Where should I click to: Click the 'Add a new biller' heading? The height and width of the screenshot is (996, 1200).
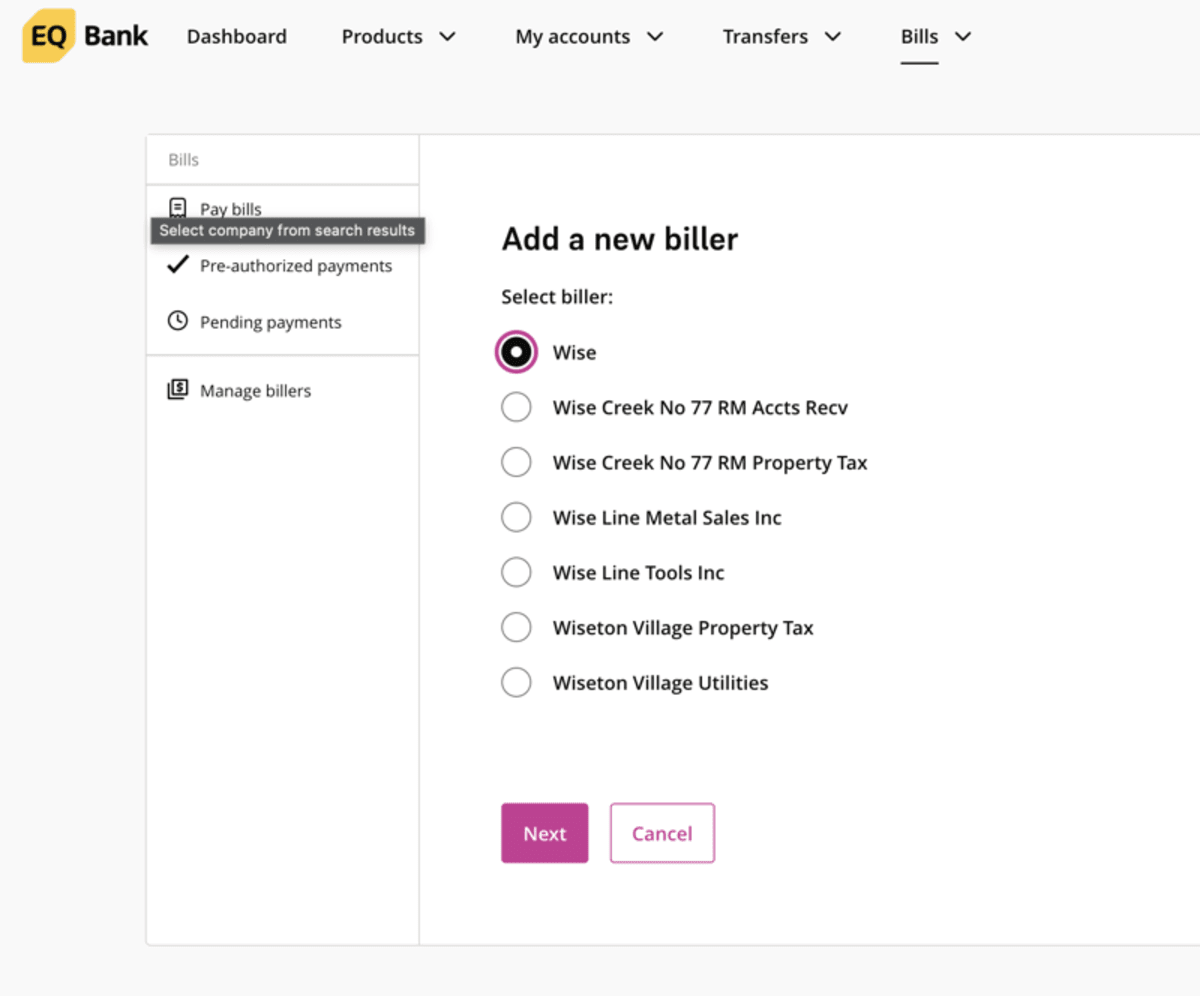[x=620, y=239]
